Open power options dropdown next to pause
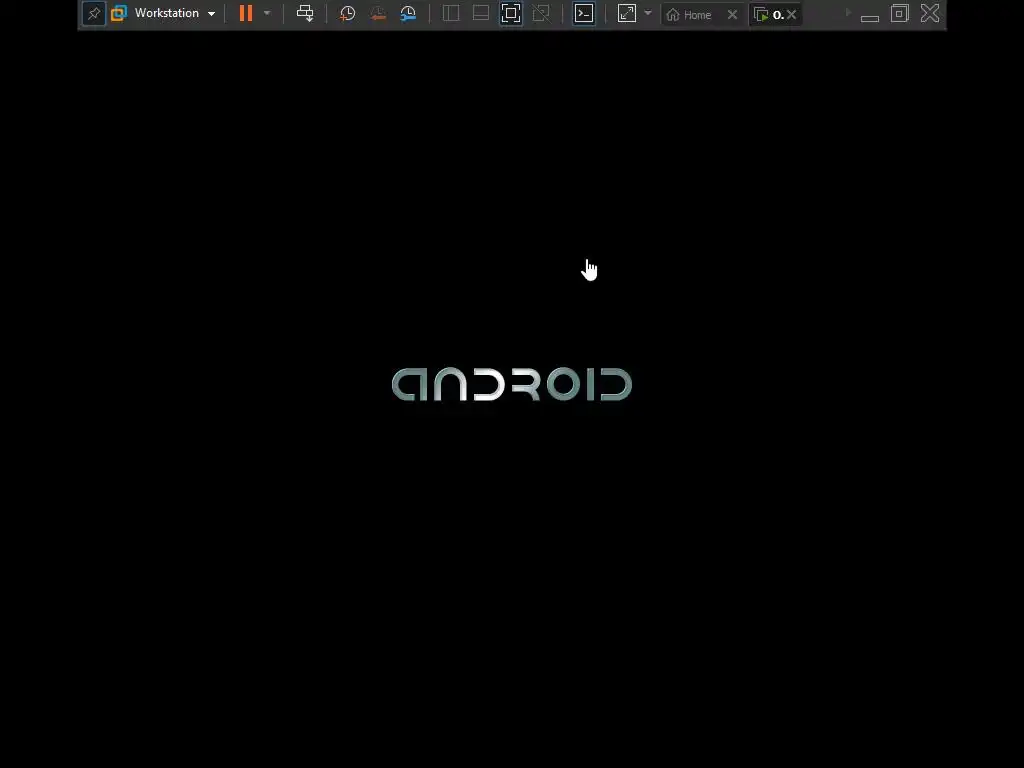Viewport: 1024px width, 768px height. (x=266, y=13)
